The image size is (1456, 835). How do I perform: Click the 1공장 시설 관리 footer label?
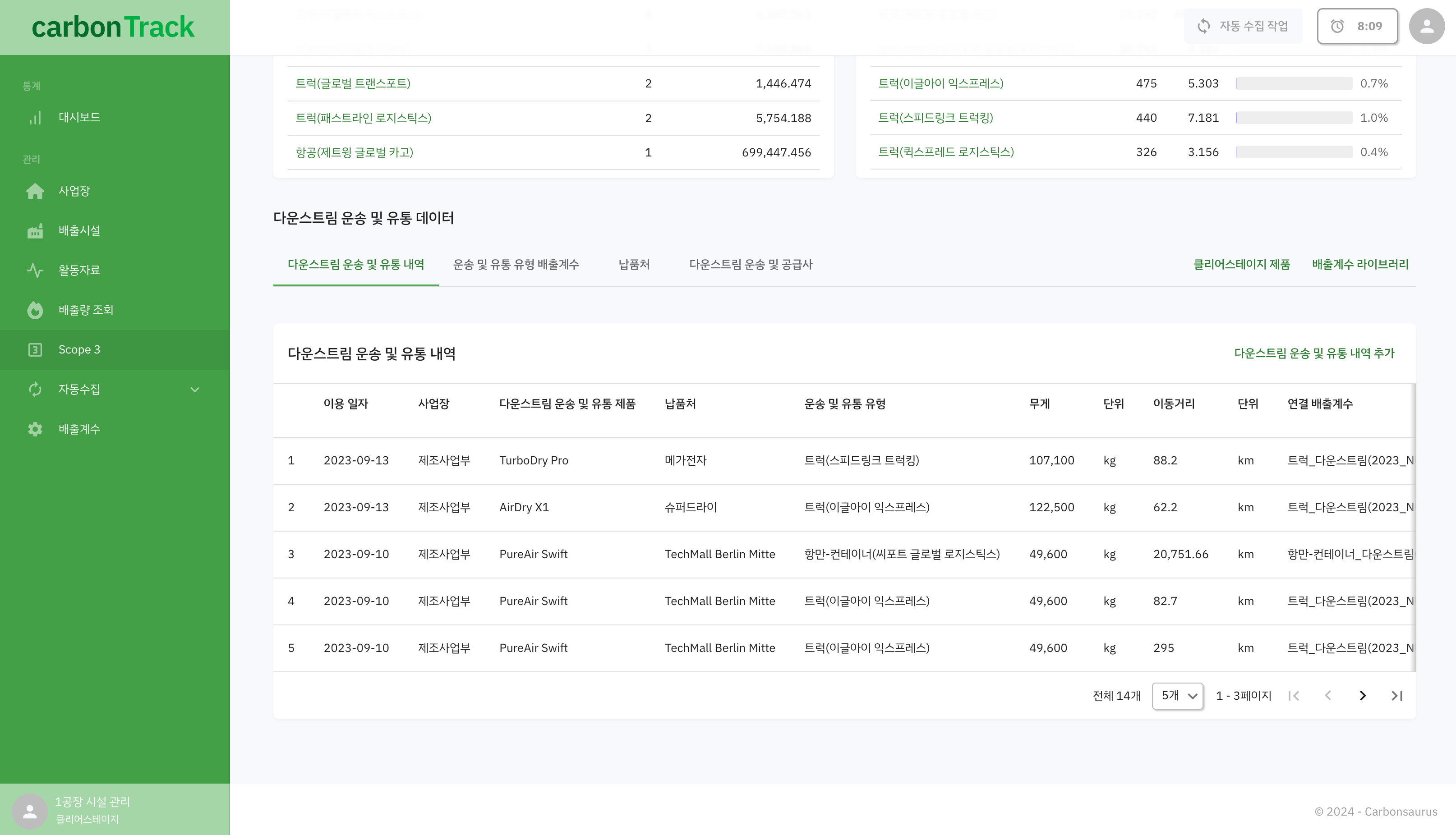click(x=92, y=802)
